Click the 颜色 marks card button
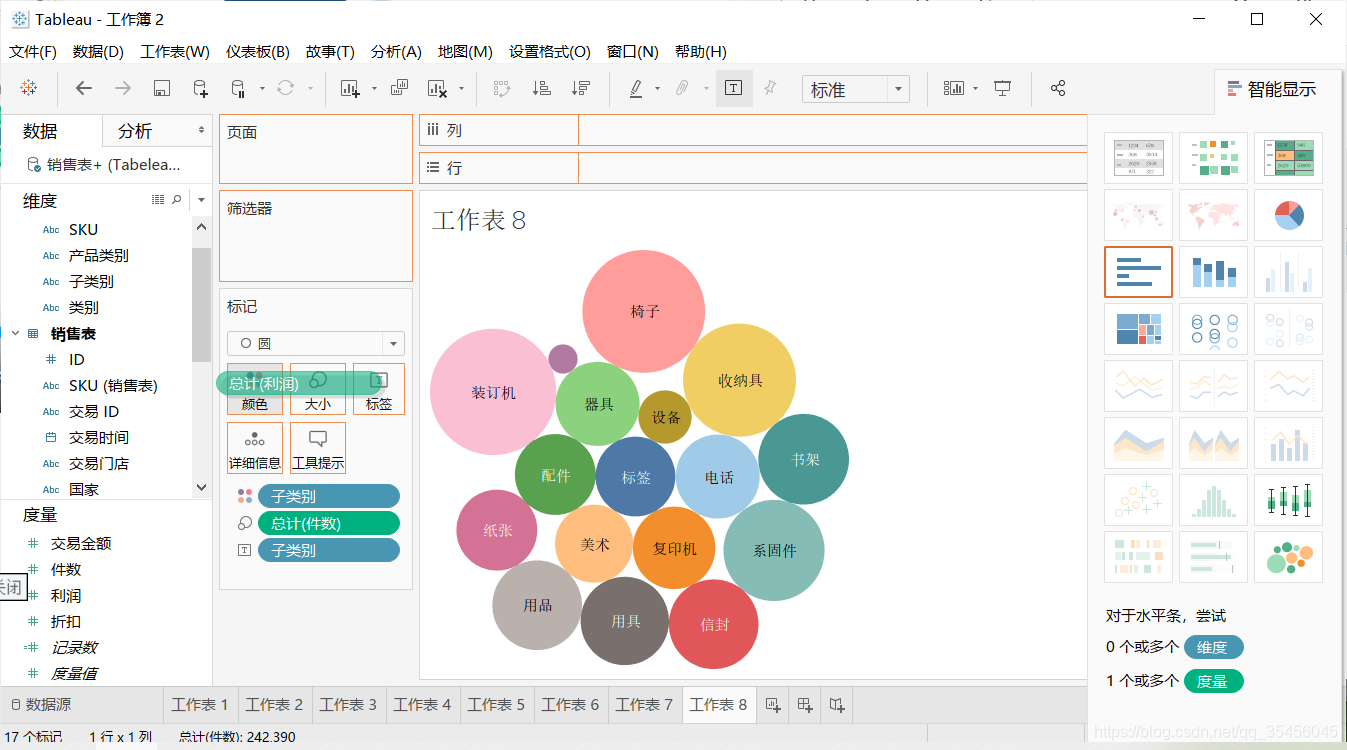The width and height of the screenshot is (1347, 750). [x=255, y=389]
